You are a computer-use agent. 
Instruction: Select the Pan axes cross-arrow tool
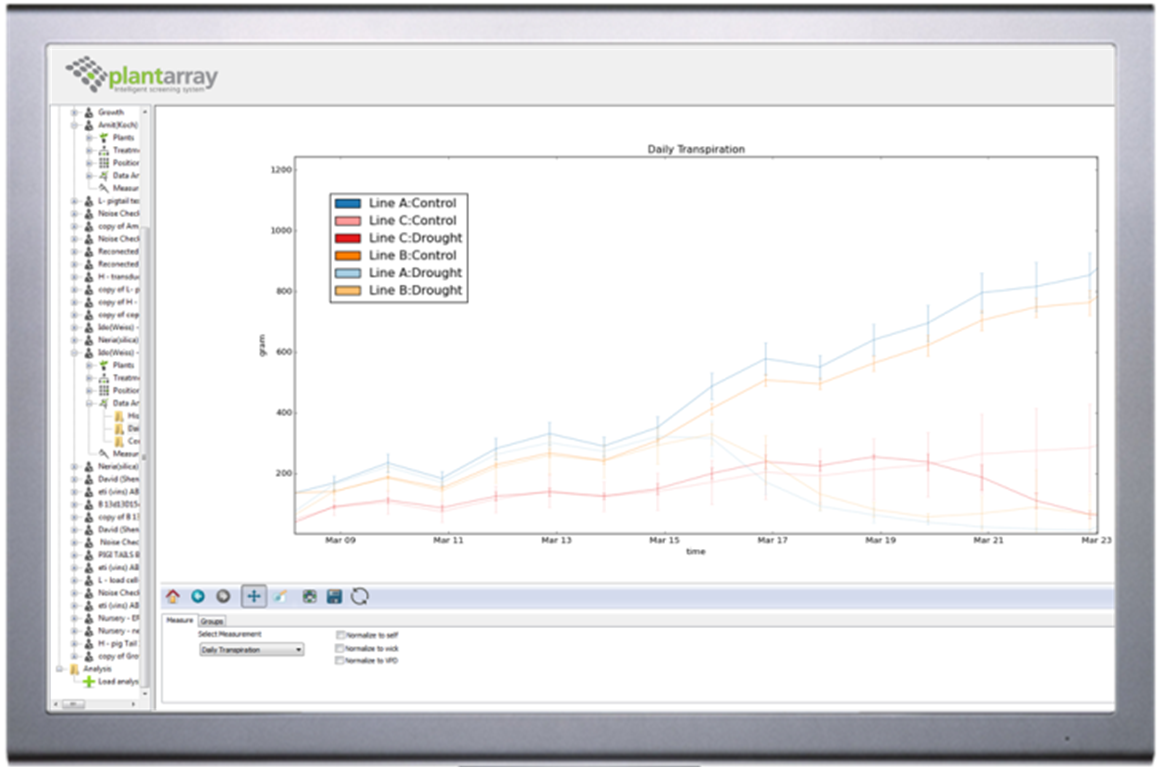[254, 596]
